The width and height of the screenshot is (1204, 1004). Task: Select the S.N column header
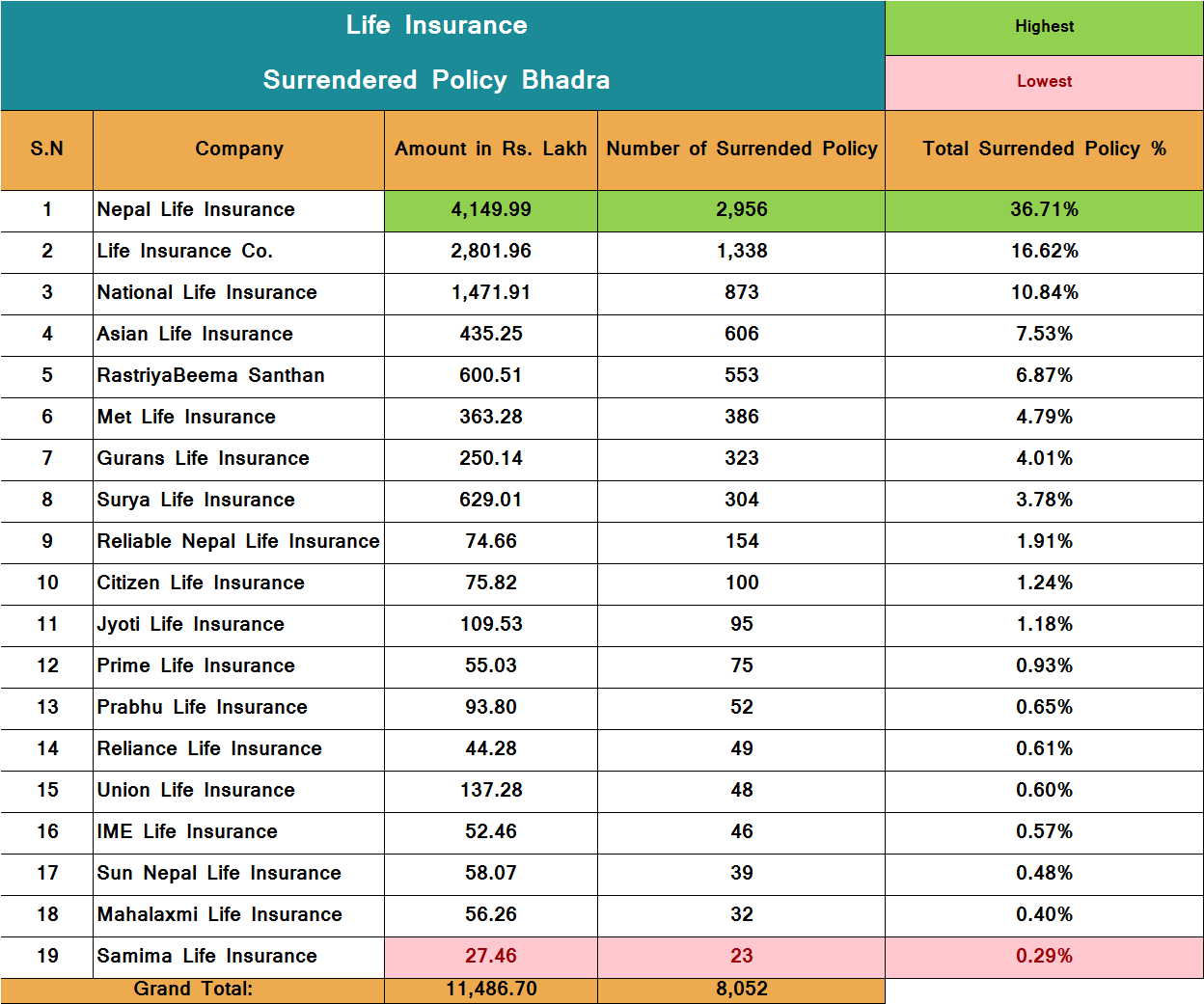(46, 149)
